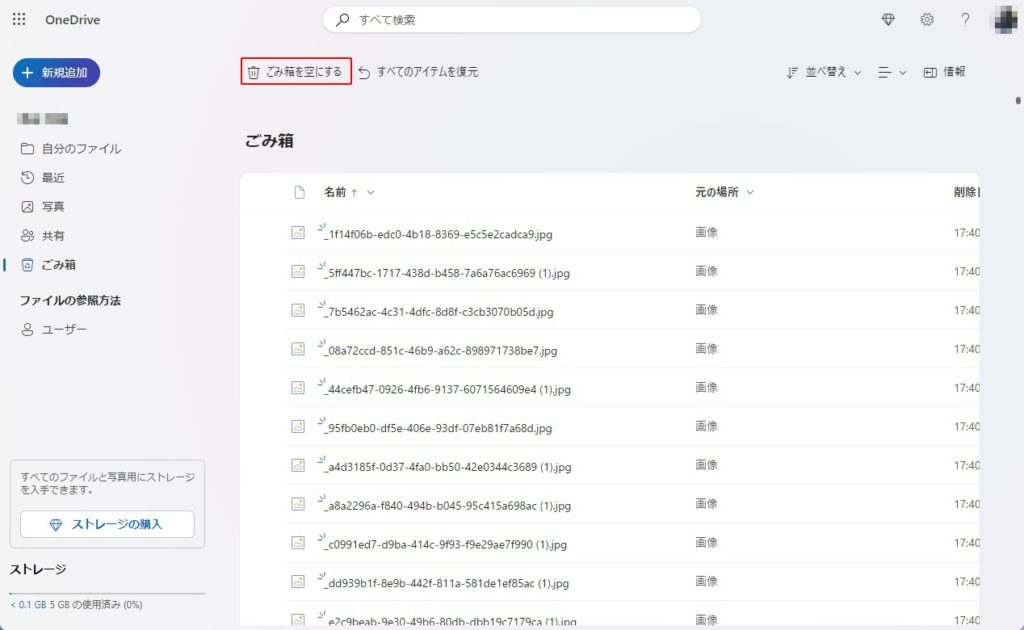The image size is (1024, 630).
Task: Open 写真 in the sidebar
Action: click(52, 206)
